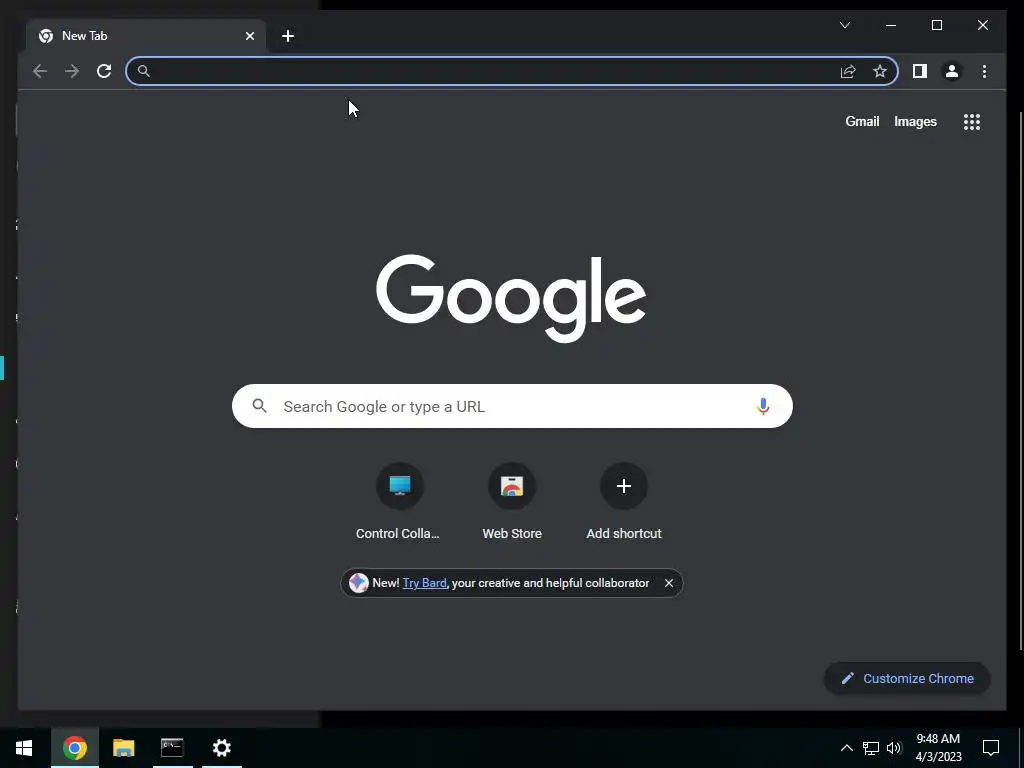Close the New Tab tab
This screenshot has height=768, width=1024.
[x=249, y=36]
